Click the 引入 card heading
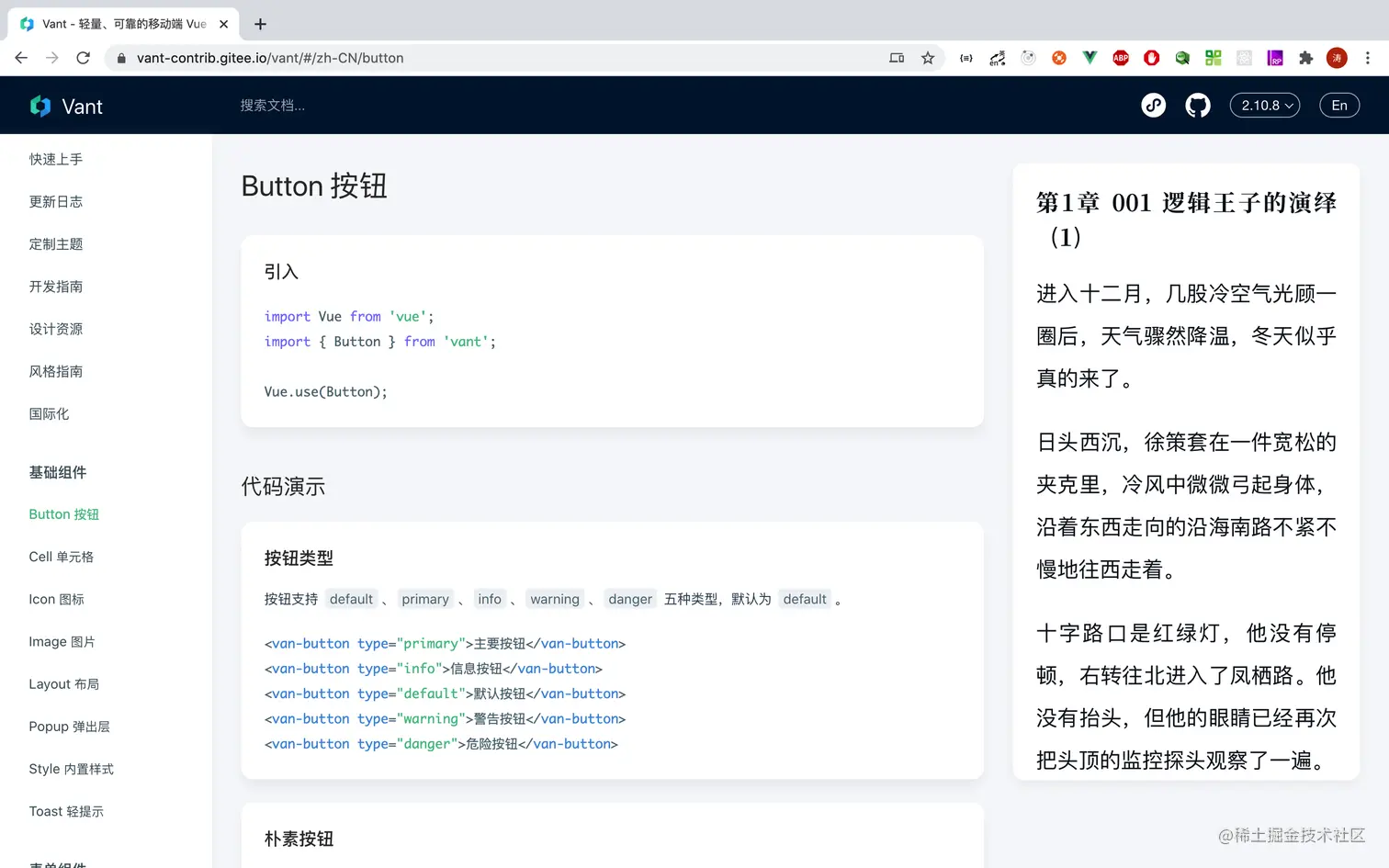1389x868 pixels. pos(281,272)
